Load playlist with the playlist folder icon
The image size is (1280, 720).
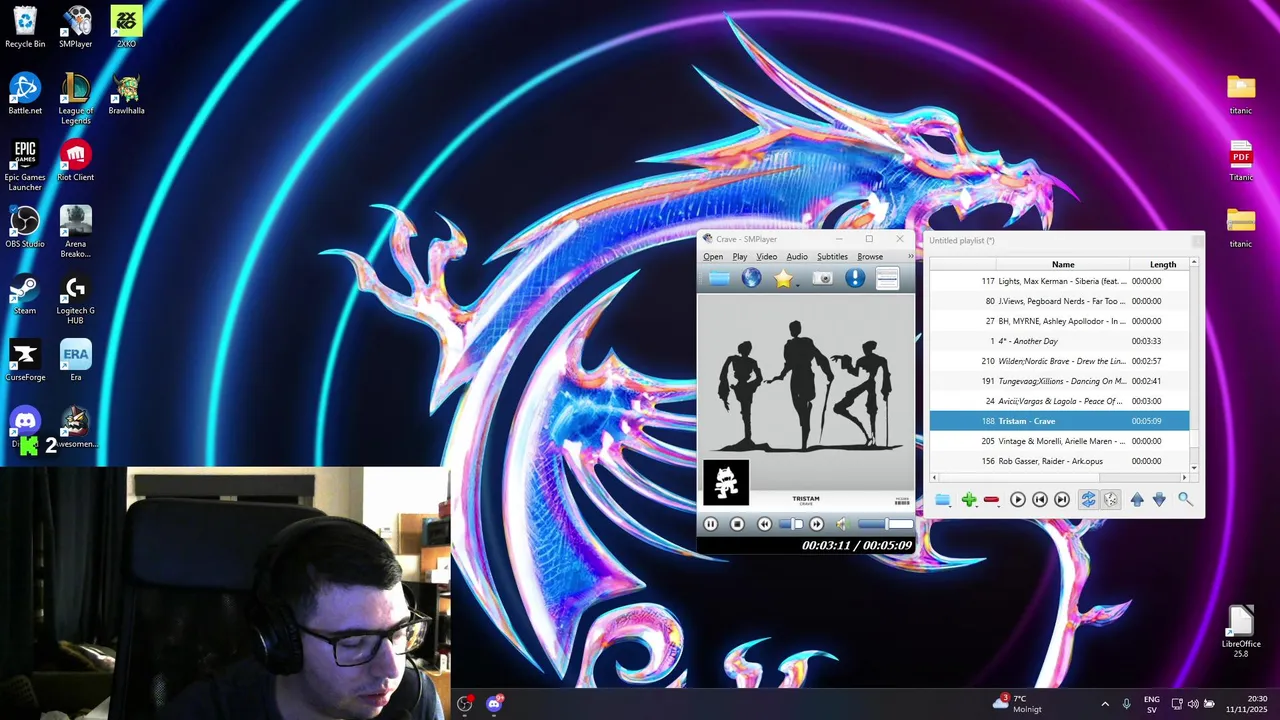942,499
